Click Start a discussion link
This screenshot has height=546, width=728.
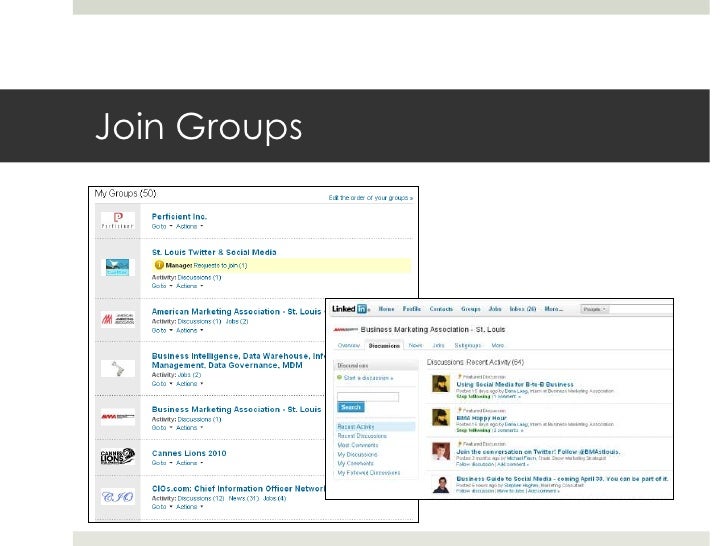368,378
